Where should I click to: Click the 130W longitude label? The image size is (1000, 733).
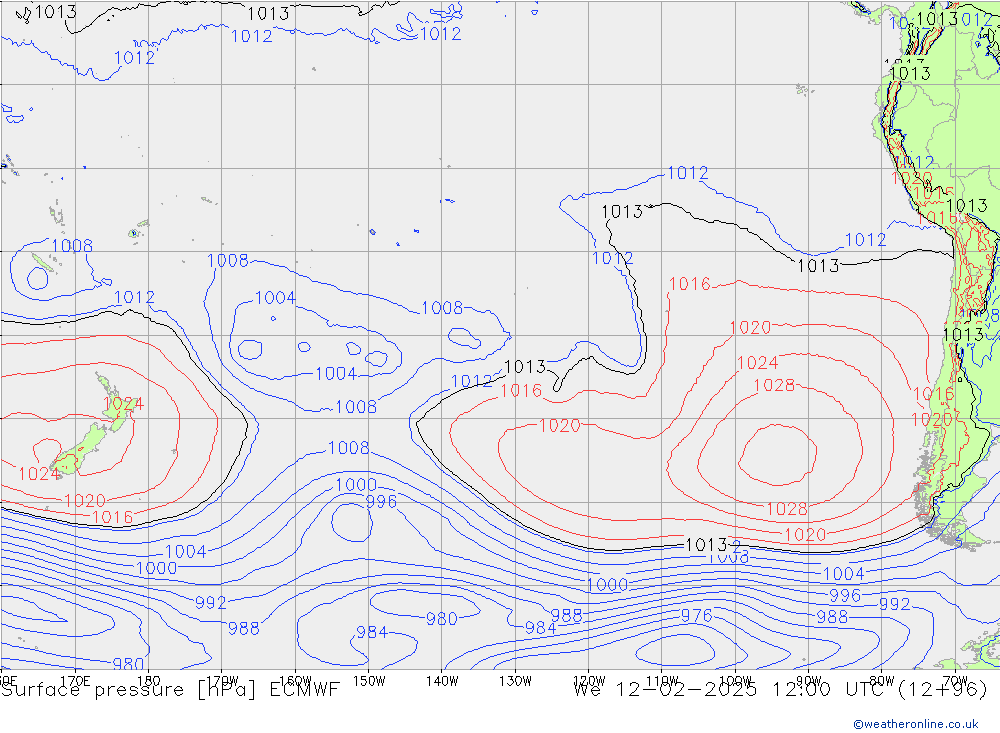pyautogui.click(x=515, y=681)
